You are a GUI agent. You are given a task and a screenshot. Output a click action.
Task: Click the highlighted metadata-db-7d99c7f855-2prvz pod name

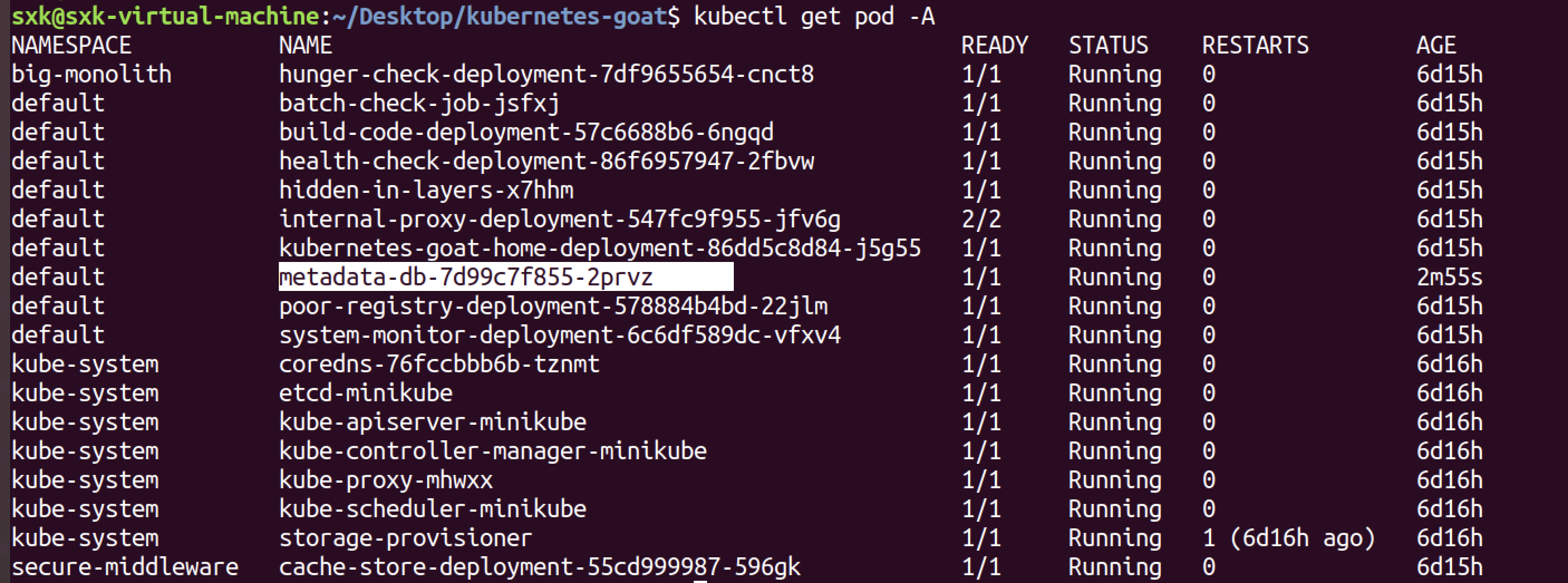pyautogui.click(x=466, y=278)
